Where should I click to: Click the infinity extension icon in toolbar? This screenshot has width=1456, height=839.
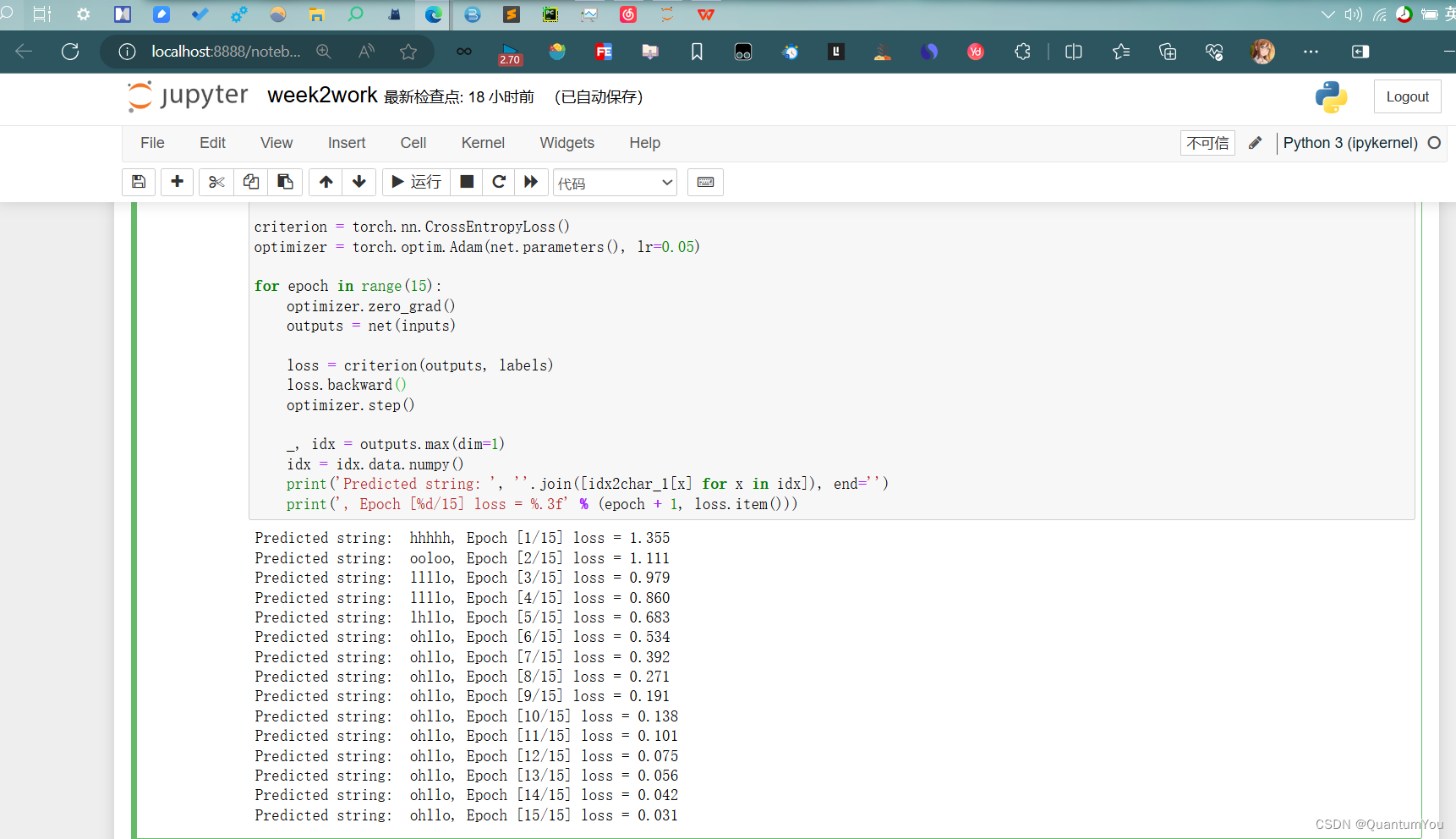[x=464, y=52]
